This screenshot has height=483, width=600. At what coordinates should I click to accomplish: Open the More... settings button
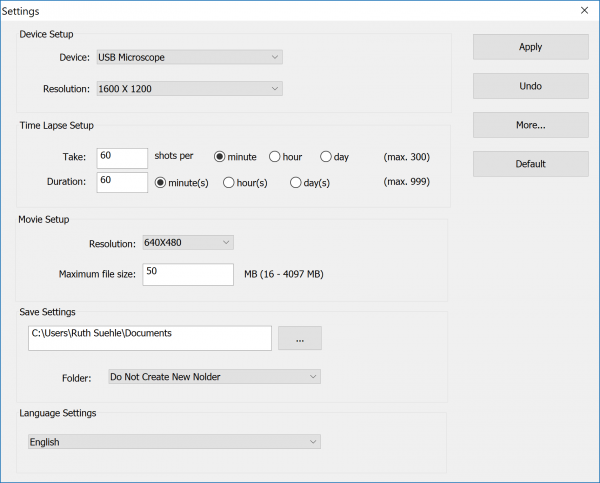pos(530,125)
